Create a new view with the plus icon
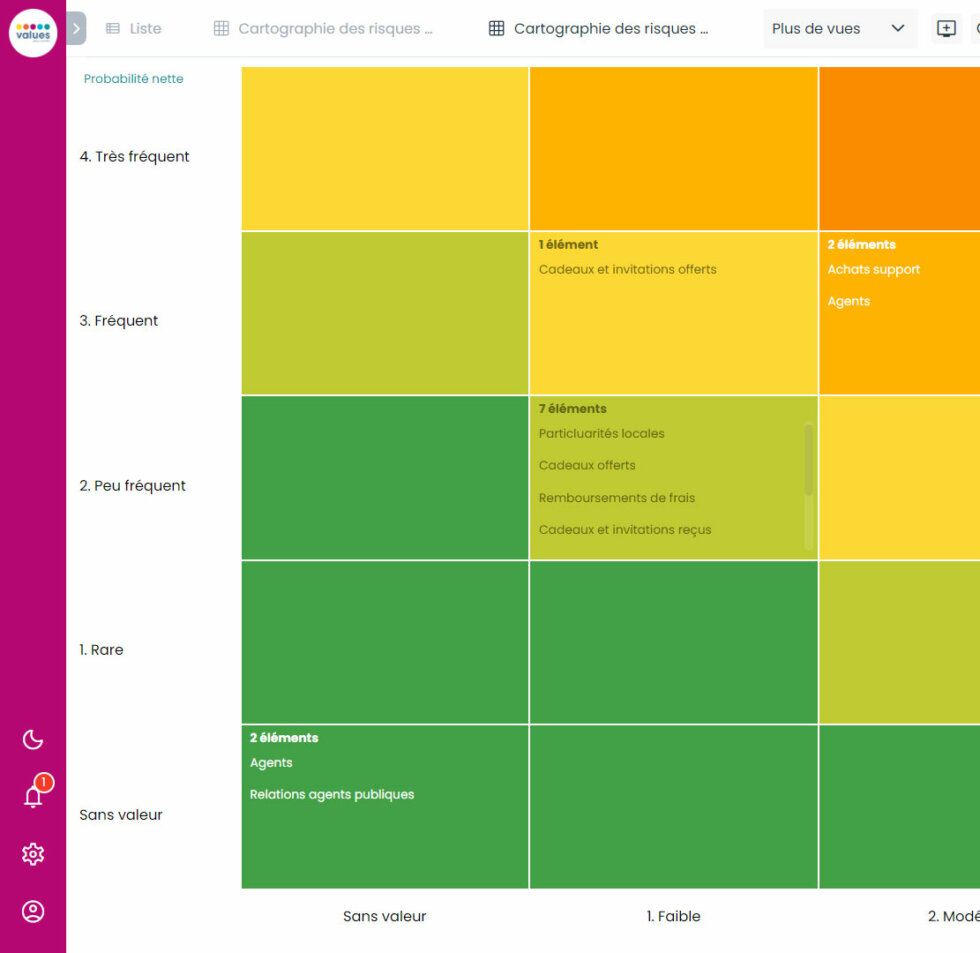The width and height of the screenshot is (980, 953). 945,28
